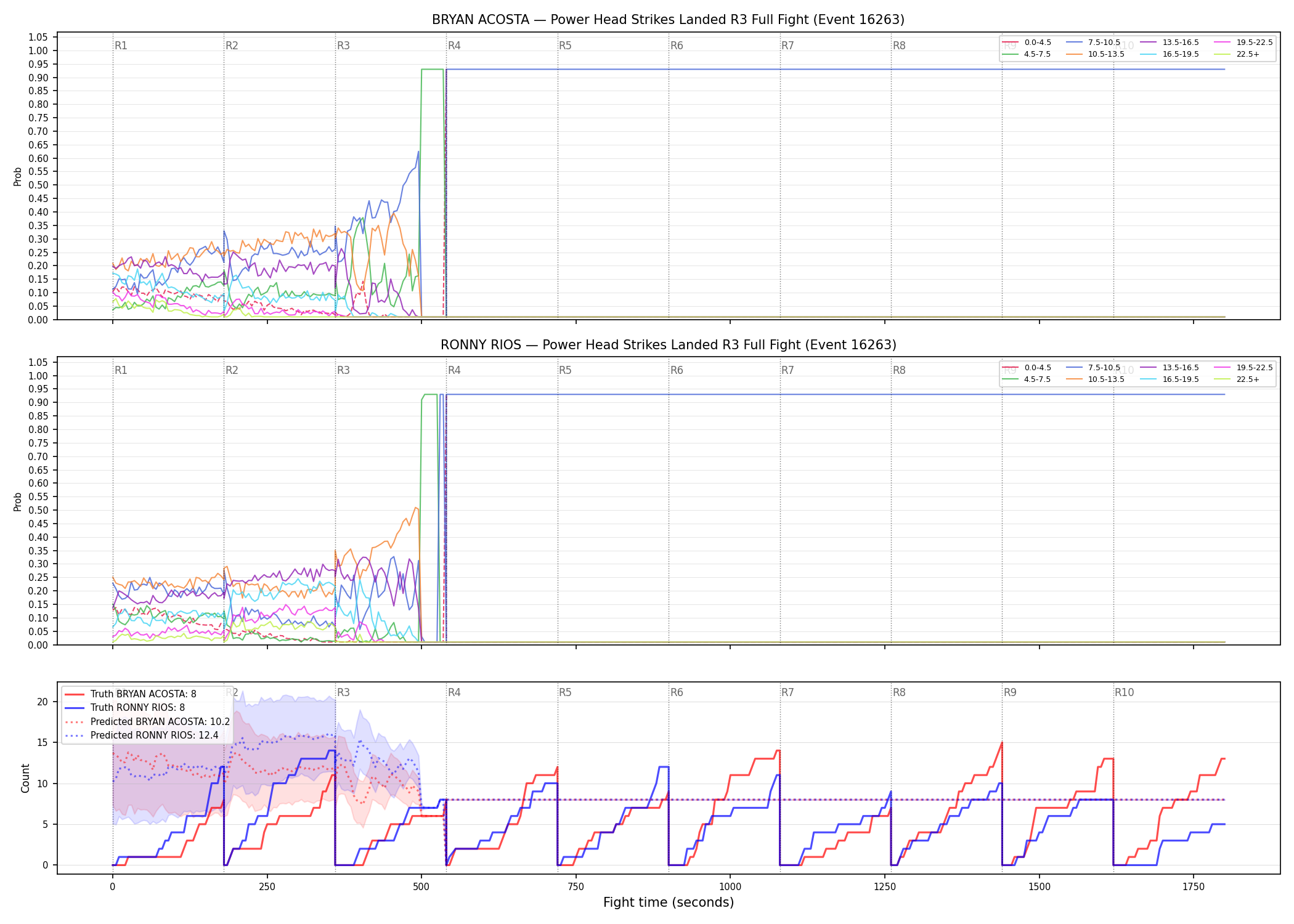The image size is (1294, 924).
Task: Click the R4 round marker in top chart
Action: [454, 46]
